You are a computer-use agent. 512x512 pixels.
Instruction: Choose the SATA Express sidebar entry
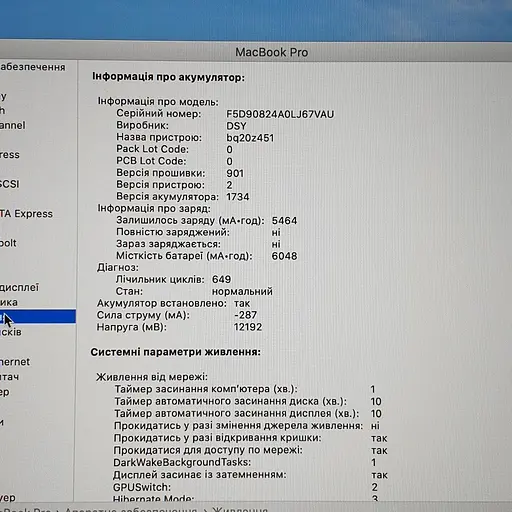pos(26,213)
